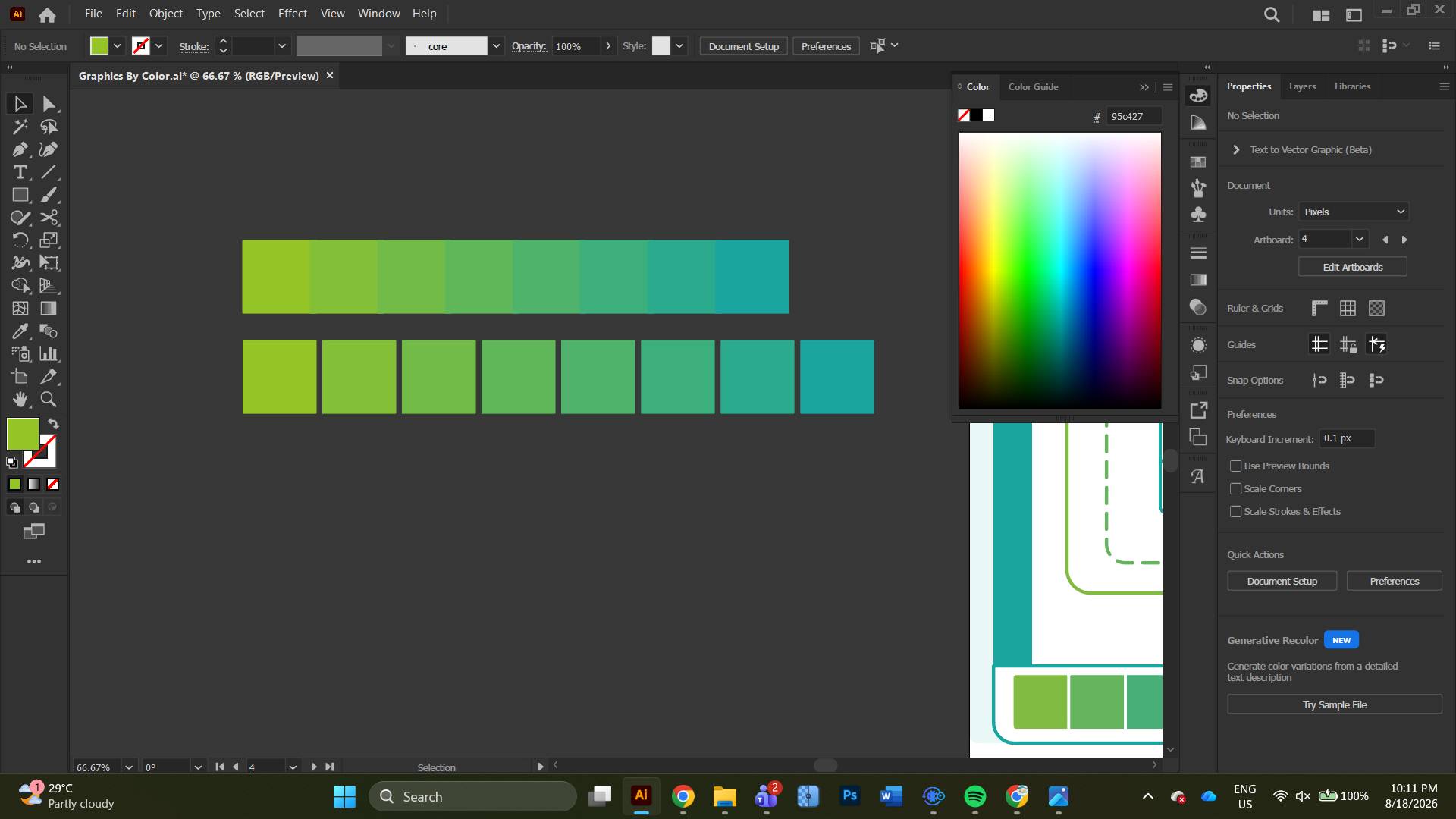Click the Edit Artboards button
1456x819 pixels.
click(1353, 267)
